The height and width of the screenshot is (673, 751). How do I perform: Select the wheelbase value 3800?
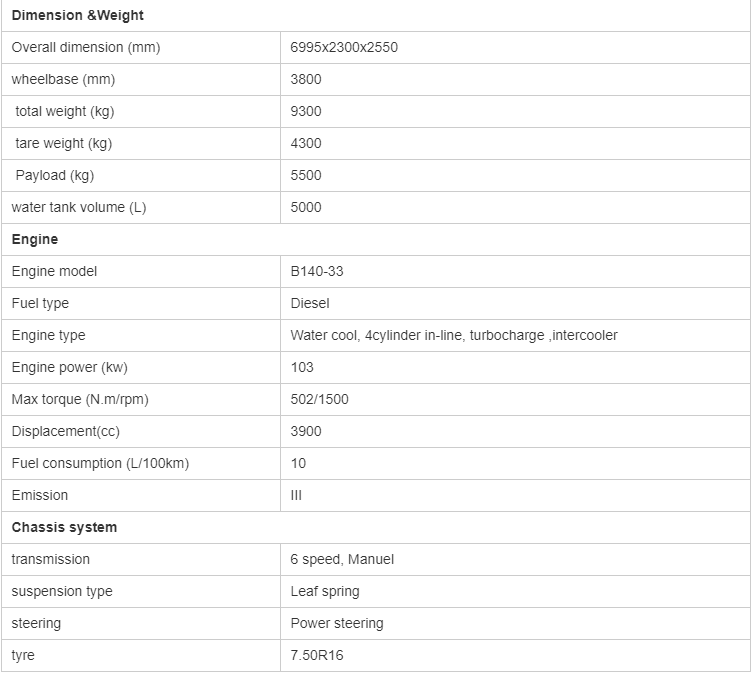click(306, 79)
